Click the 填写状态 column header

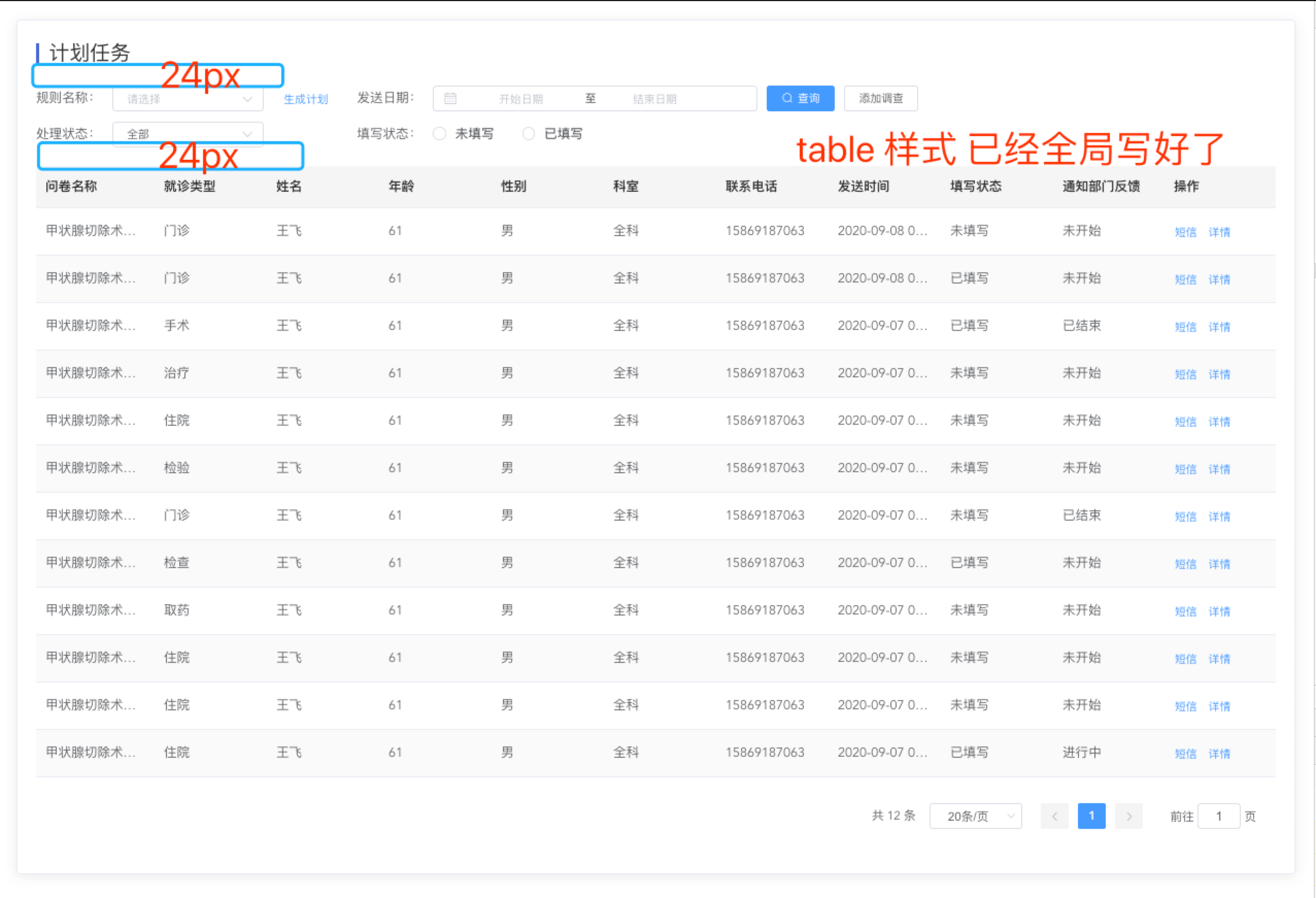click(976, 187)
